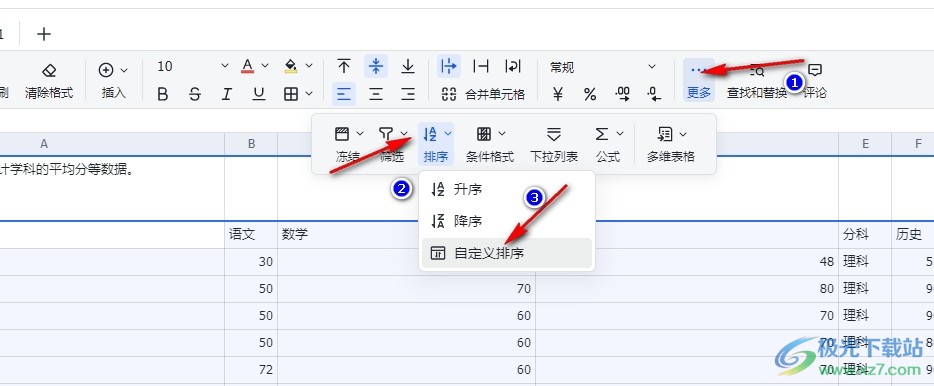The height and width of the screenshot is (386, 934).
Task: Click the 冻结 freeze icon
Action: (x=341, y=134)
